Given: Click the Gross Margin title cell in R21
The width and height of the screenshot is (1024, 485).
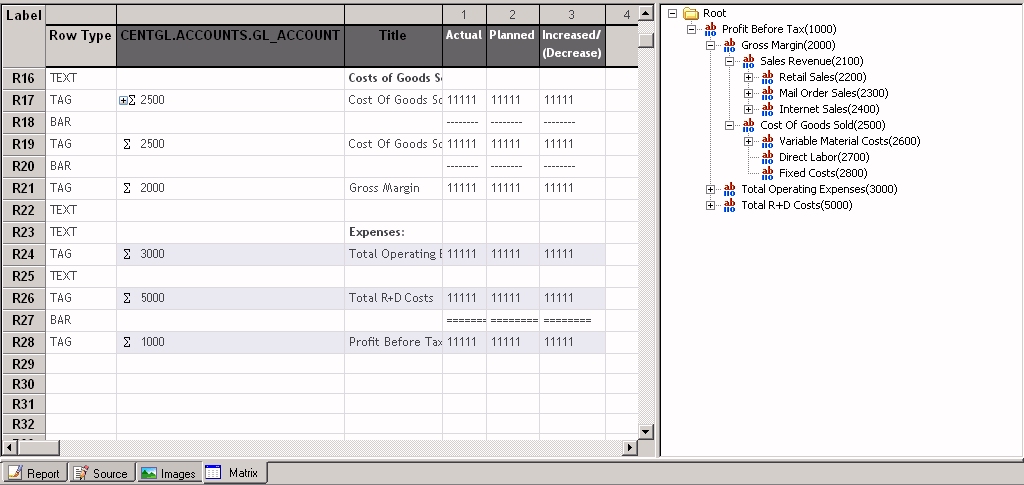Looking at the screenshot, I should point(393,188).
